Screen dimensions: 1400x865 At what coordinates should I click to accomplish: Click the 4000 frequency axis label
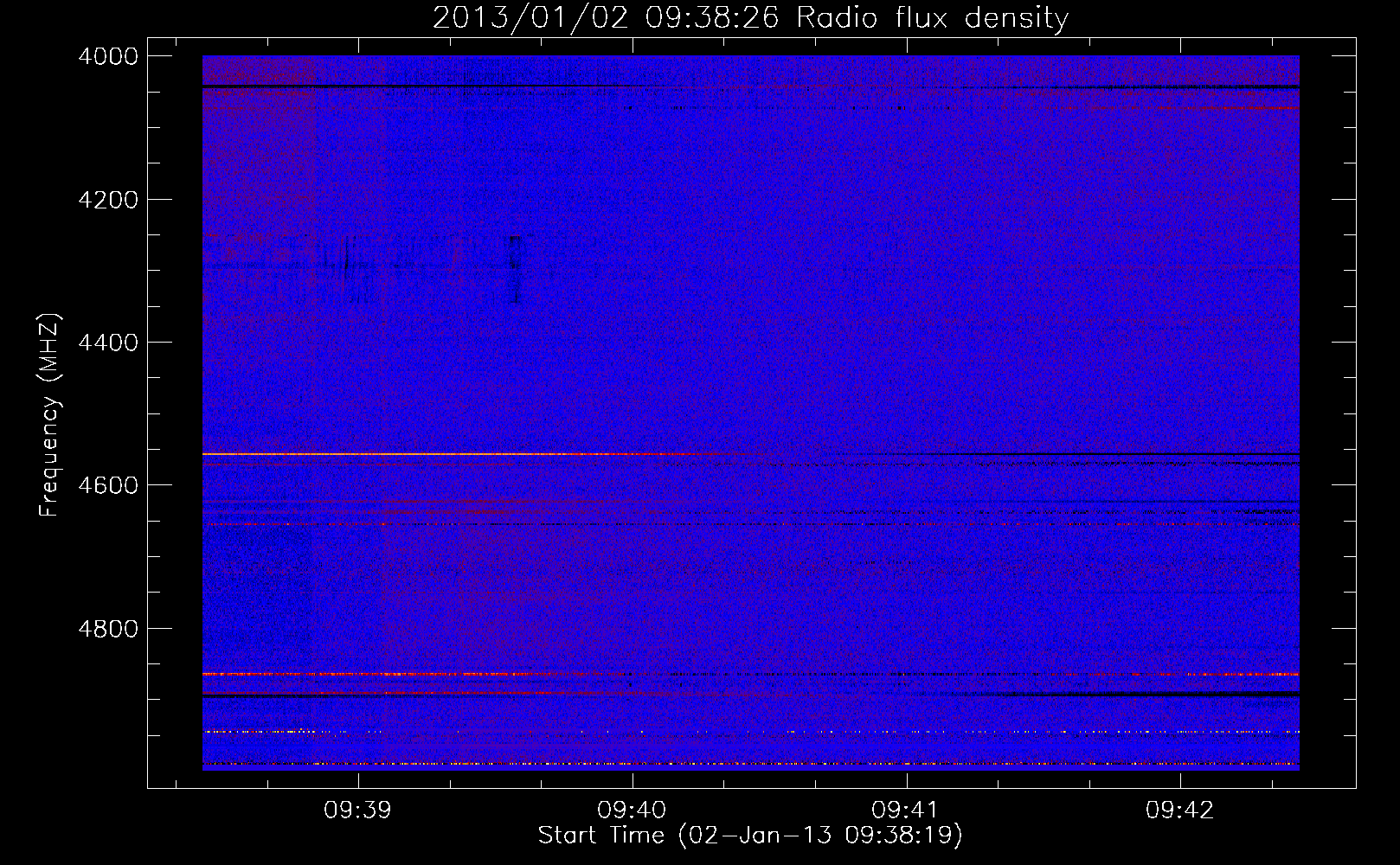coord(108,57)
